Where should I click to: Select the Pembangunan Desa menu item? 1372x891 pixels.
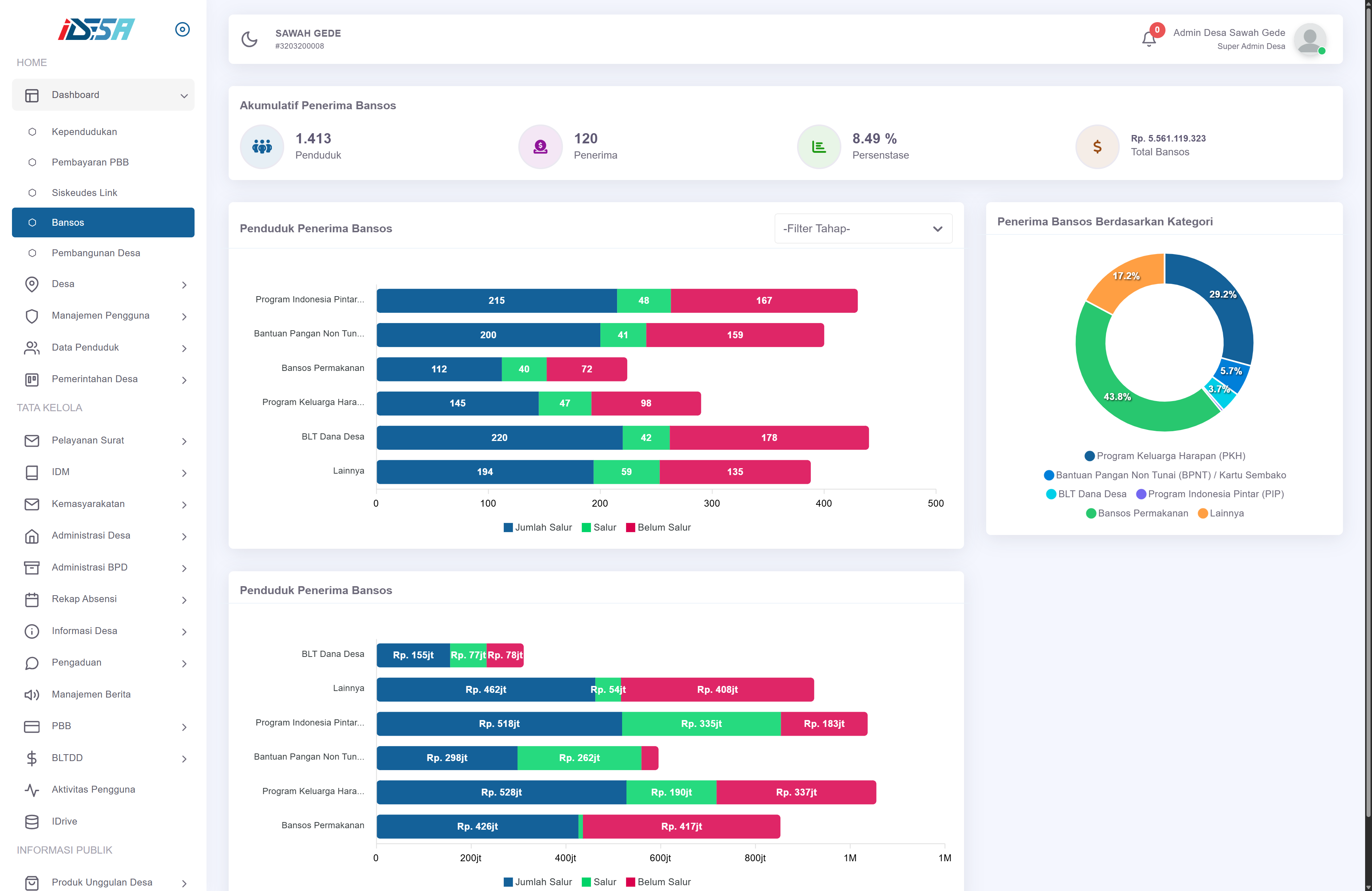click(96, 253)
